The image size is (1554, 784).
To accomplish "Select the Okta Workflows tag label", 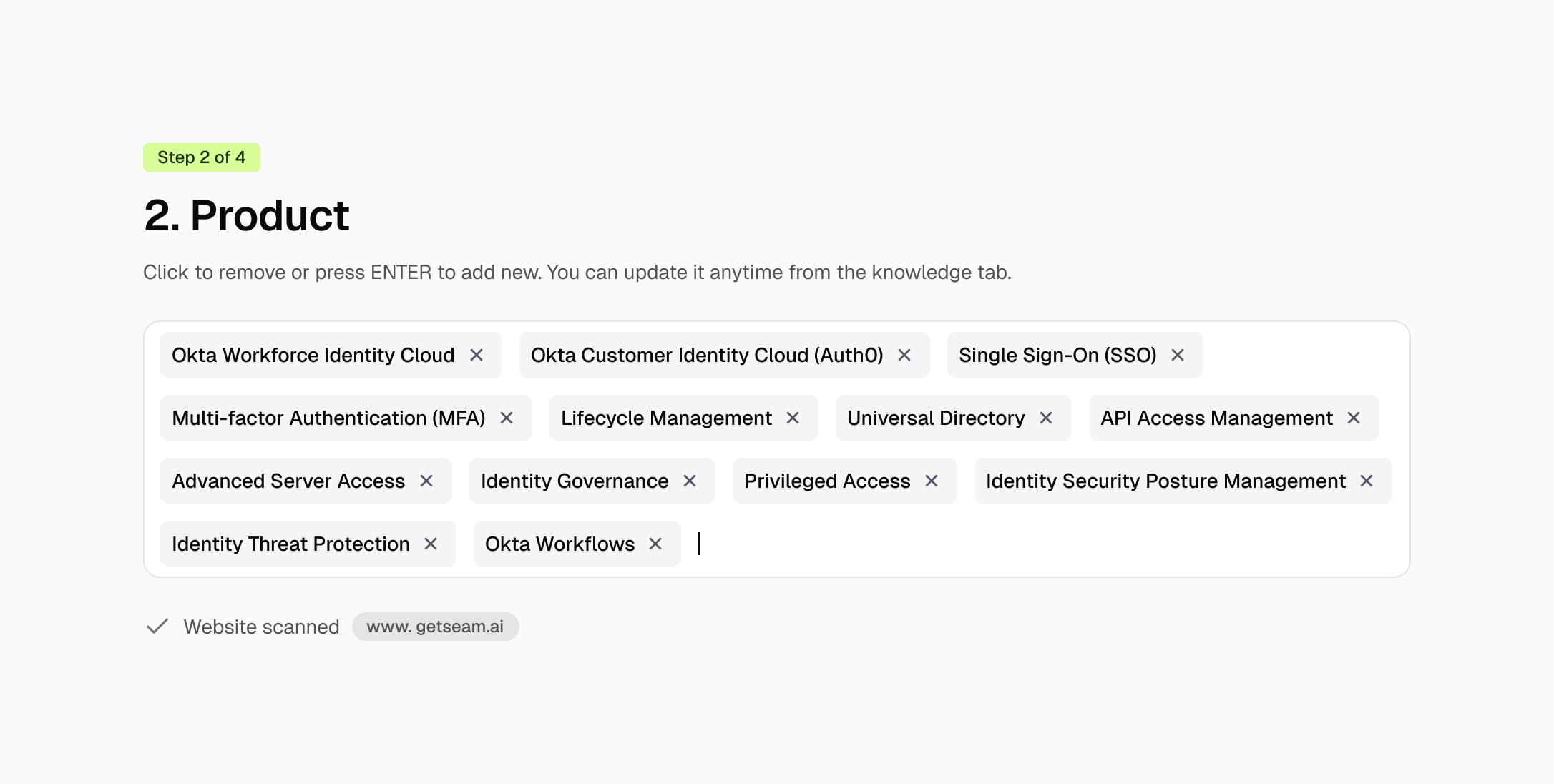I will pos(559,544).
